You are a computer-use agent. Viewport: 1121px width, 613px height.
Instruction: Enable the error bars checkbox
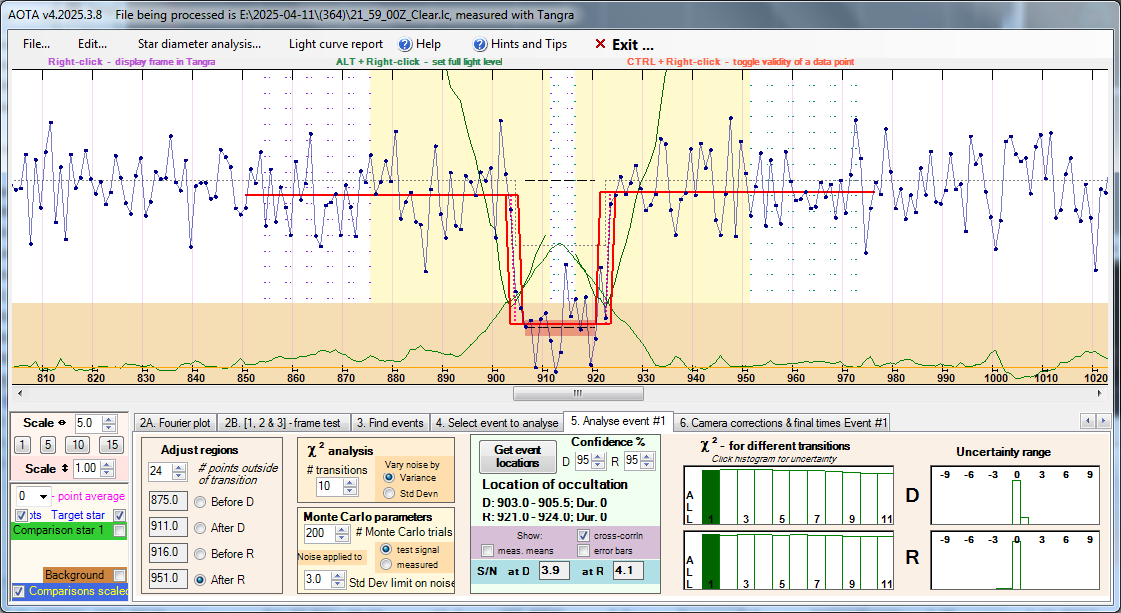click(x=584, y=551)
